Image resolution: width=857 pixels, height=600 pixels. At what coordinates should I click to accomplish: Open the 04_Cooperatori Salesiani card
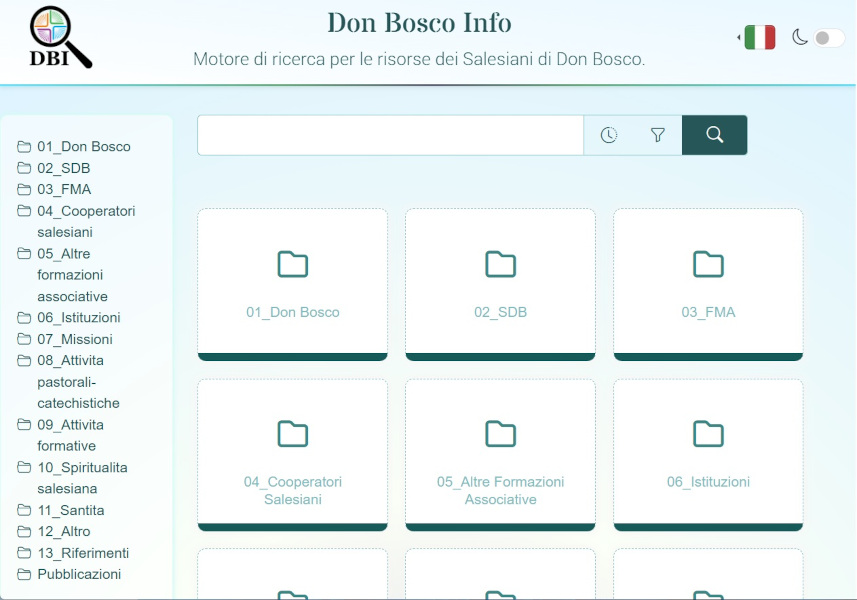pos(292,455)
